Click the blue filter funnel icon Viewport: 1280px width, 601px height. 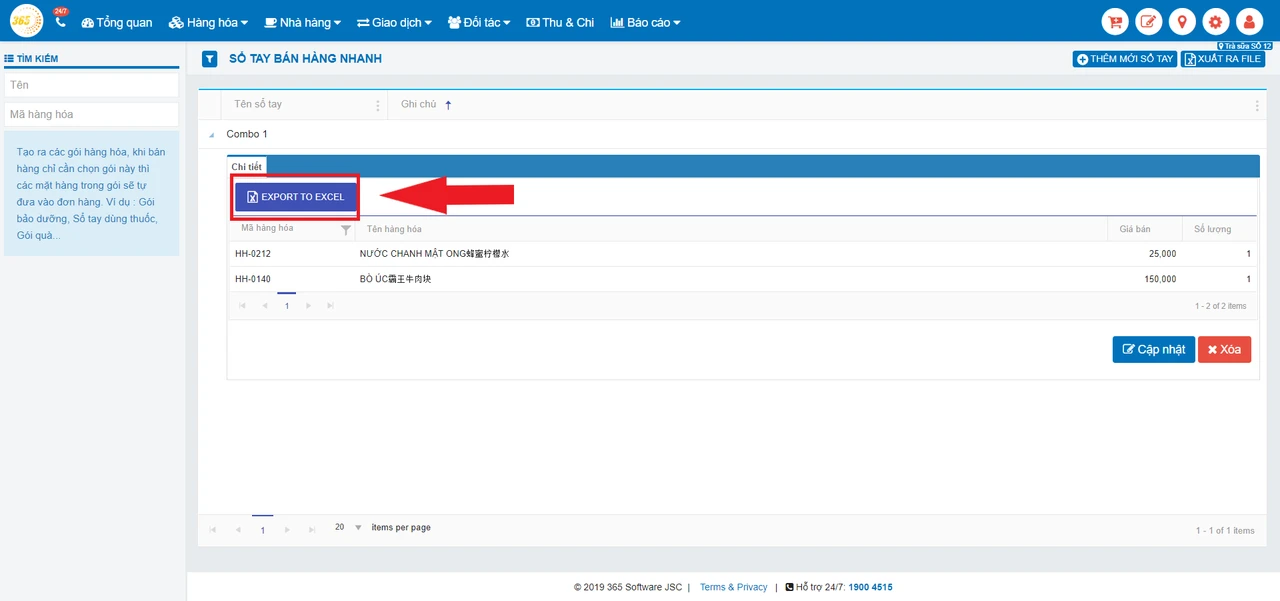pyautogui.click(x=209, y=59)
